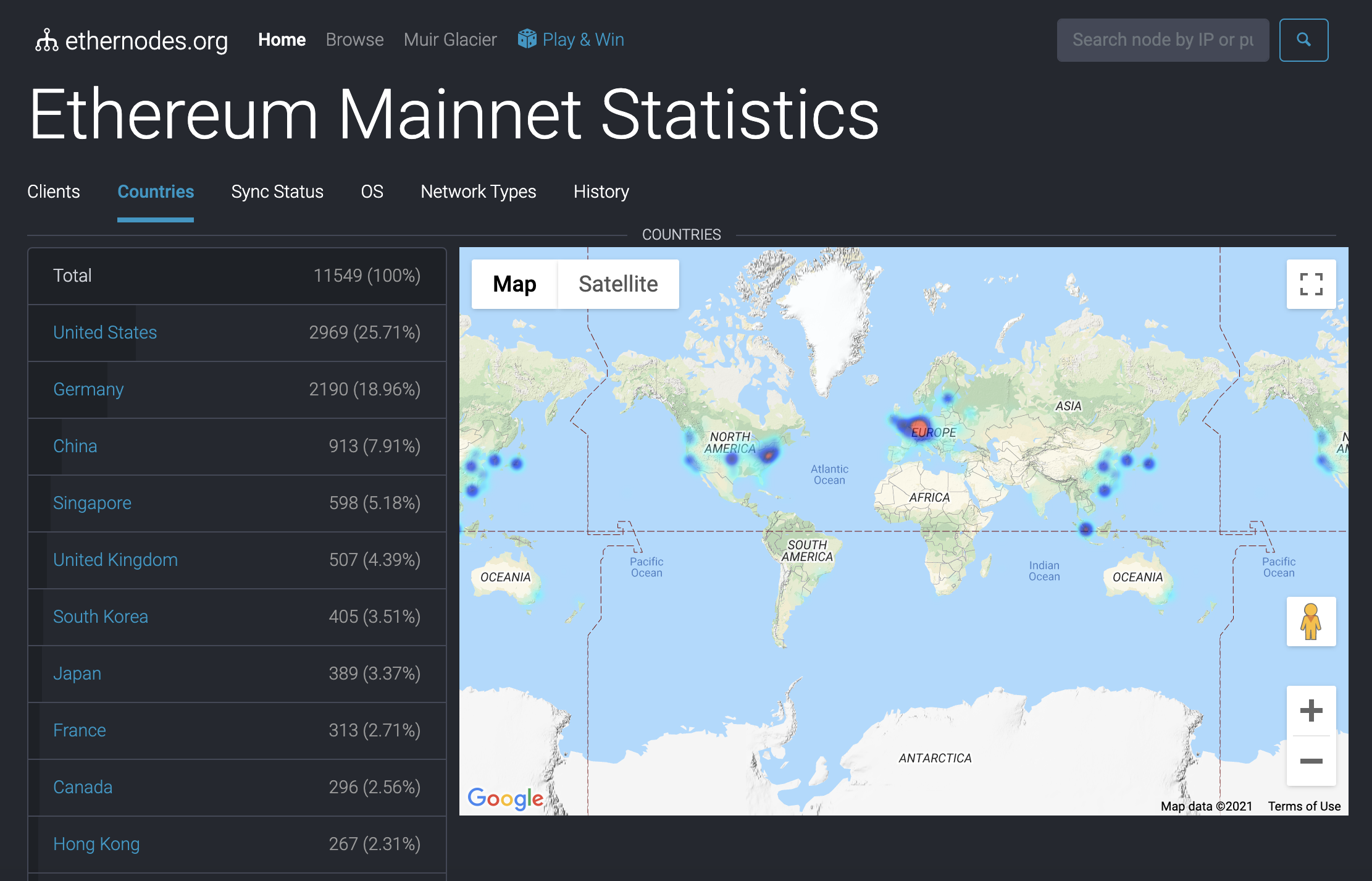The height and width of the screenshot is (881, 1372).
Task: Click the Total 11549 (100%) row
Action: (x=237, y=276)
